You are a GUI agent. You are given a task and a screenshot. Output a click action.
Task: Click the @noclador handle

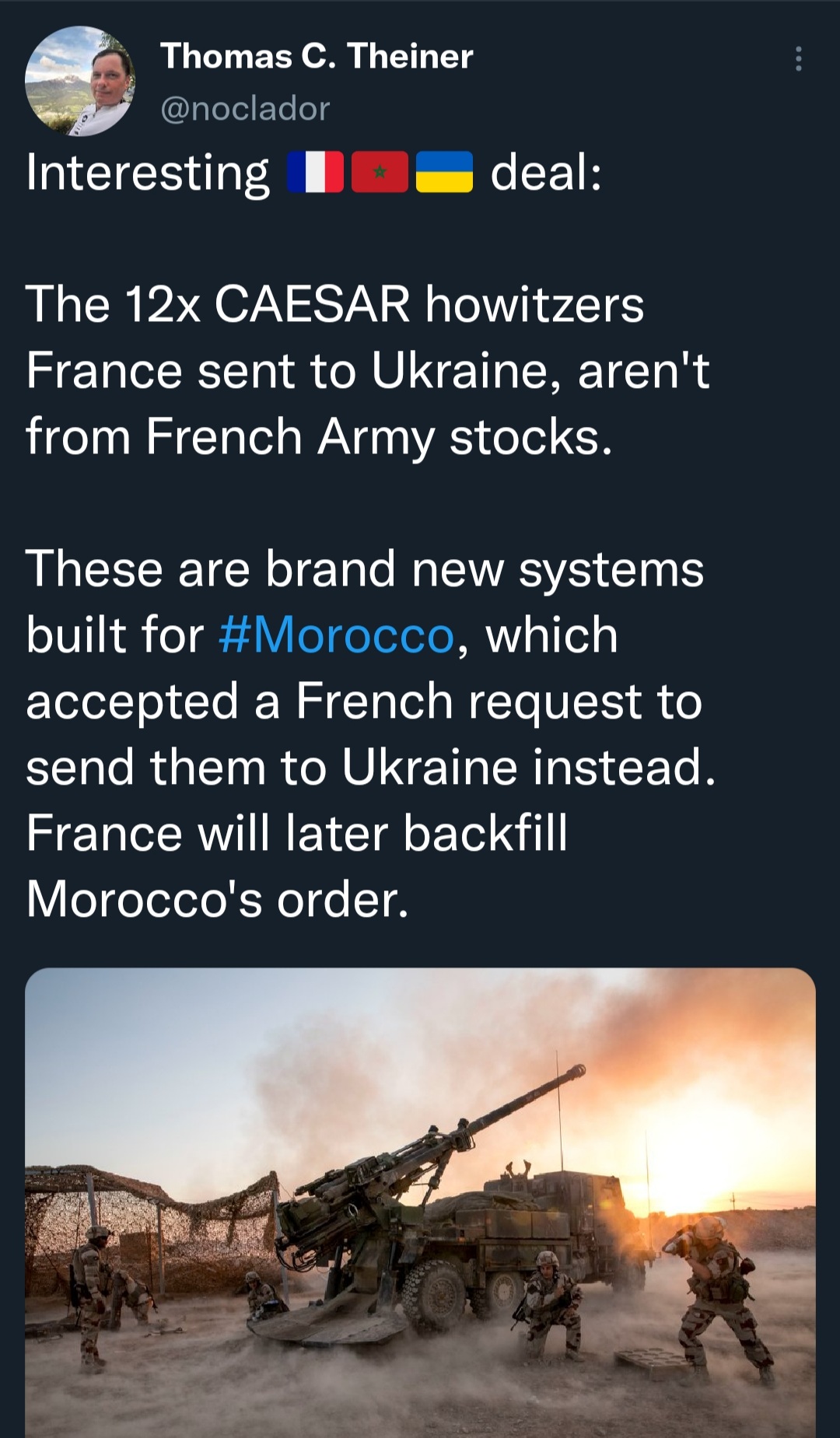click(245, 109)
